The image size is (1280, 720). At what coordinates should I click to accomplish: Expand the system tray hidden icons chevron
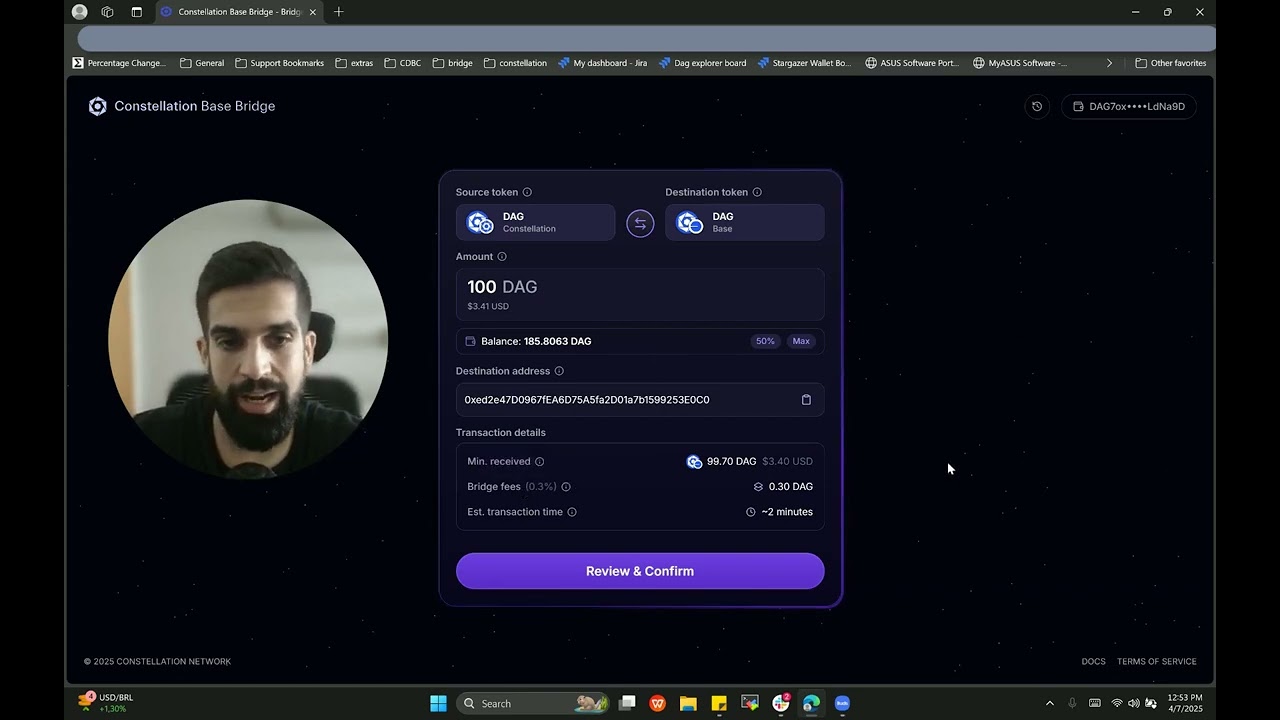[1049, 703]
